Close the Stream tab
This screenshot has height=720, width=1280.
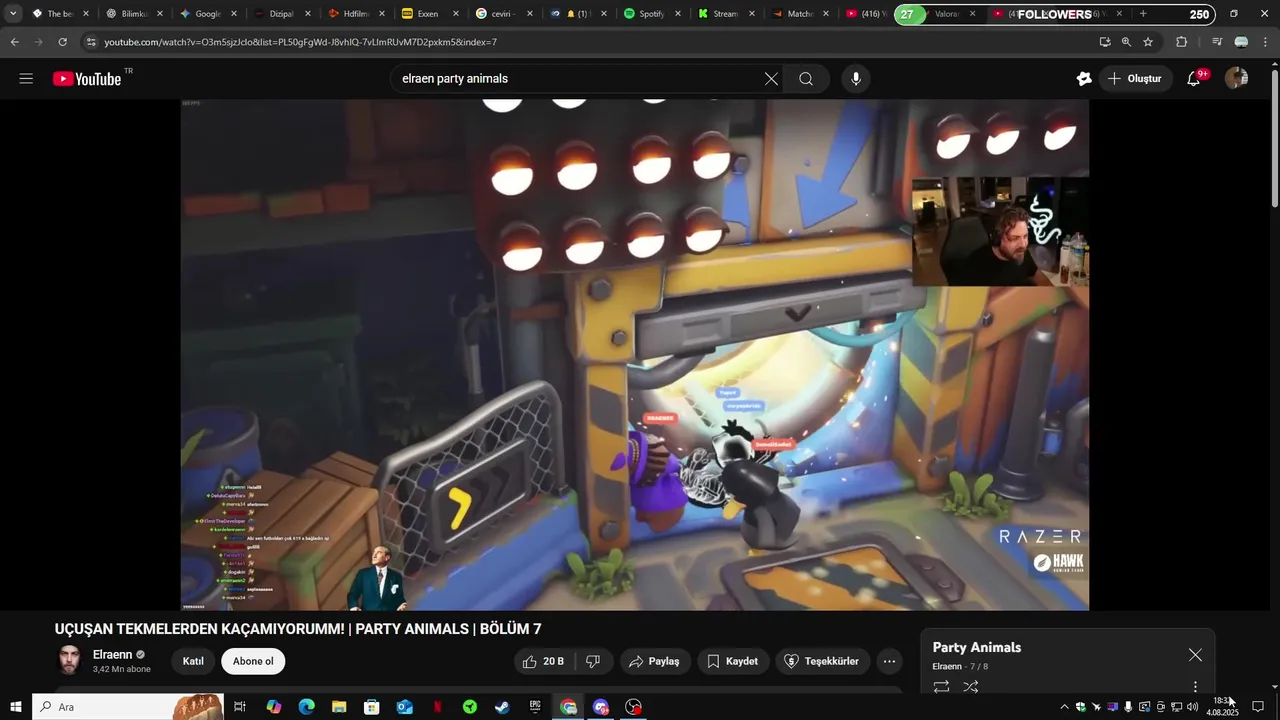(752, 14)
